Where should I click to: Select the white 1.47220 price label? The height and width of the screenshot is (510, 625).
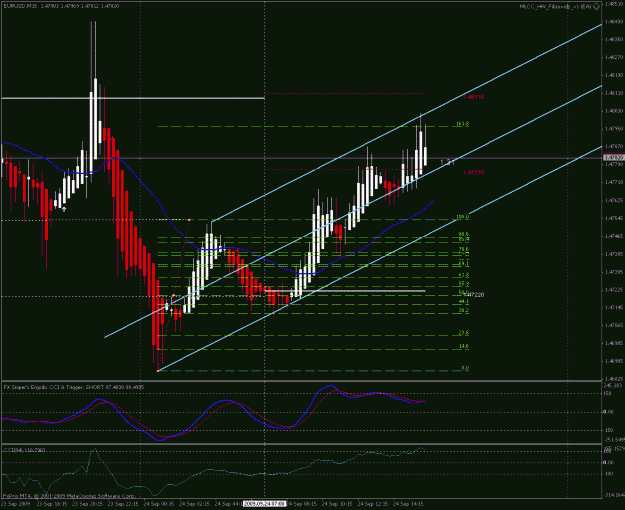tap(475, 295)
